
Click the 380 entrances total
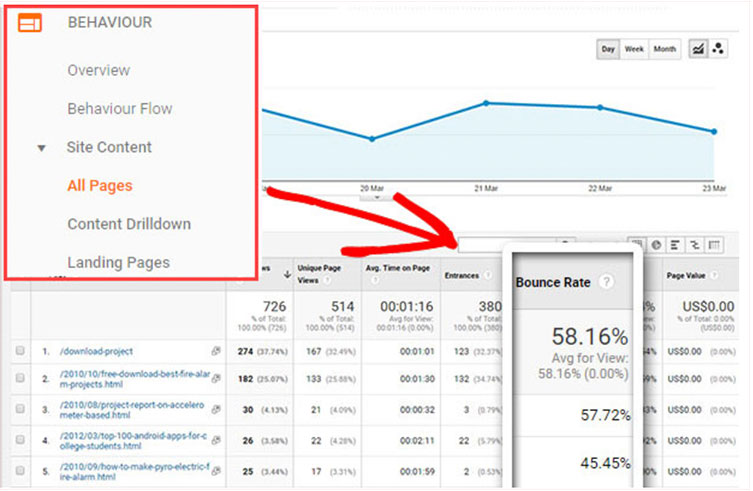point(490,306)
